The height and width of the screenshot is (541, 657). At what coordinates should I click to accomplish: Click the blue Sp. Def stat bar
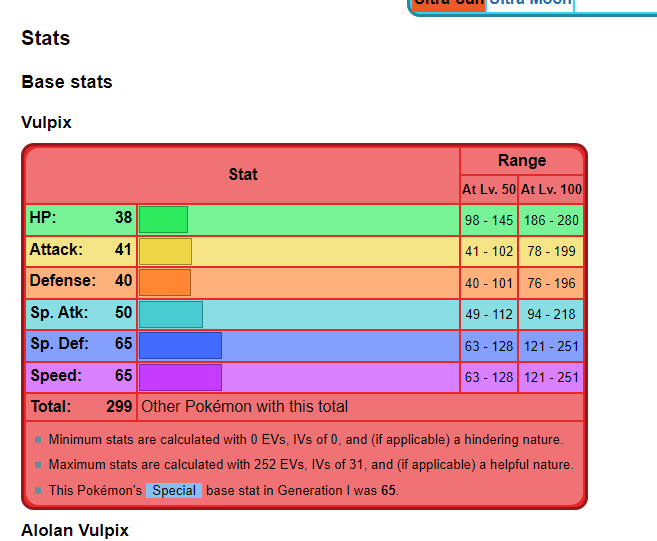click(x=180, y=346)
